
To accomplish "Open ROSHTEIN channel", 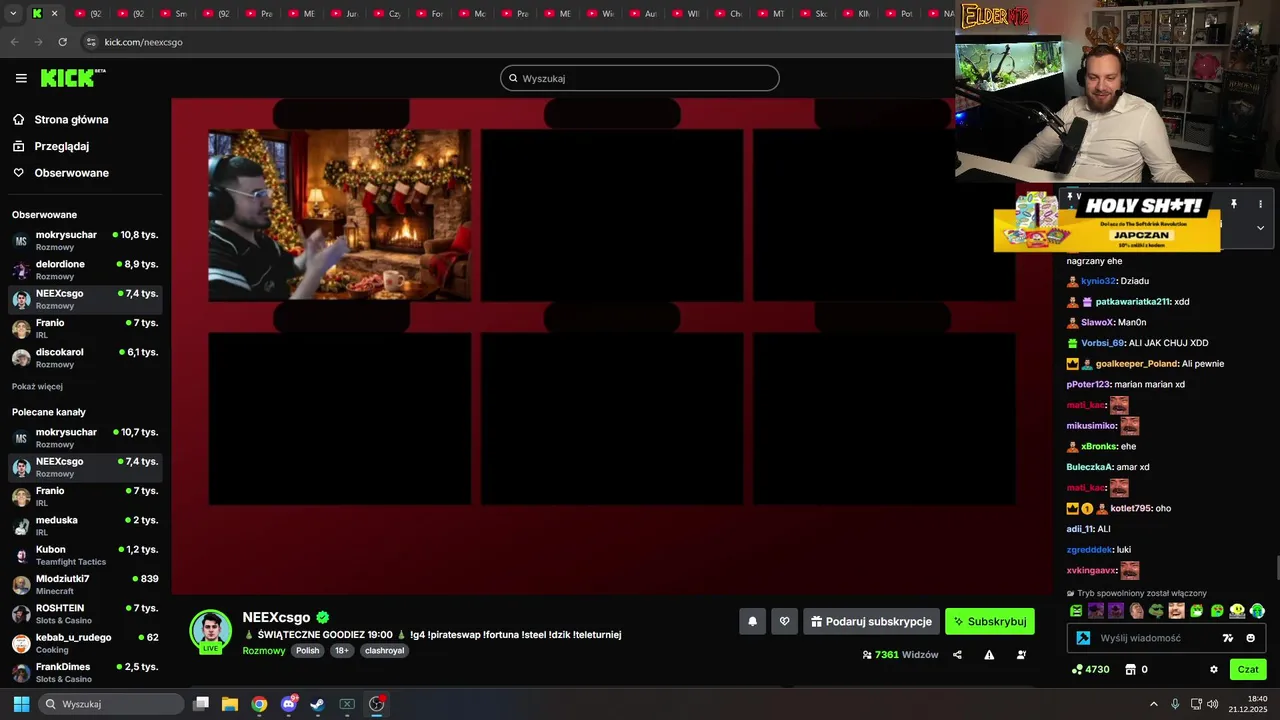I will tap(85, 613).
